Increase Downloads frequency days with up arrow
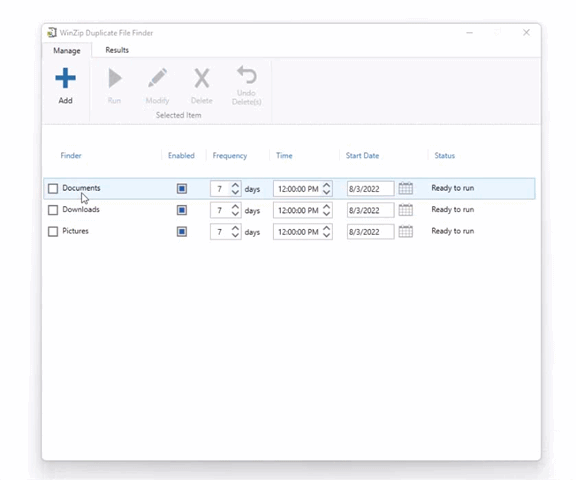This screenshot has width=576, height=480. click(235, 207)
